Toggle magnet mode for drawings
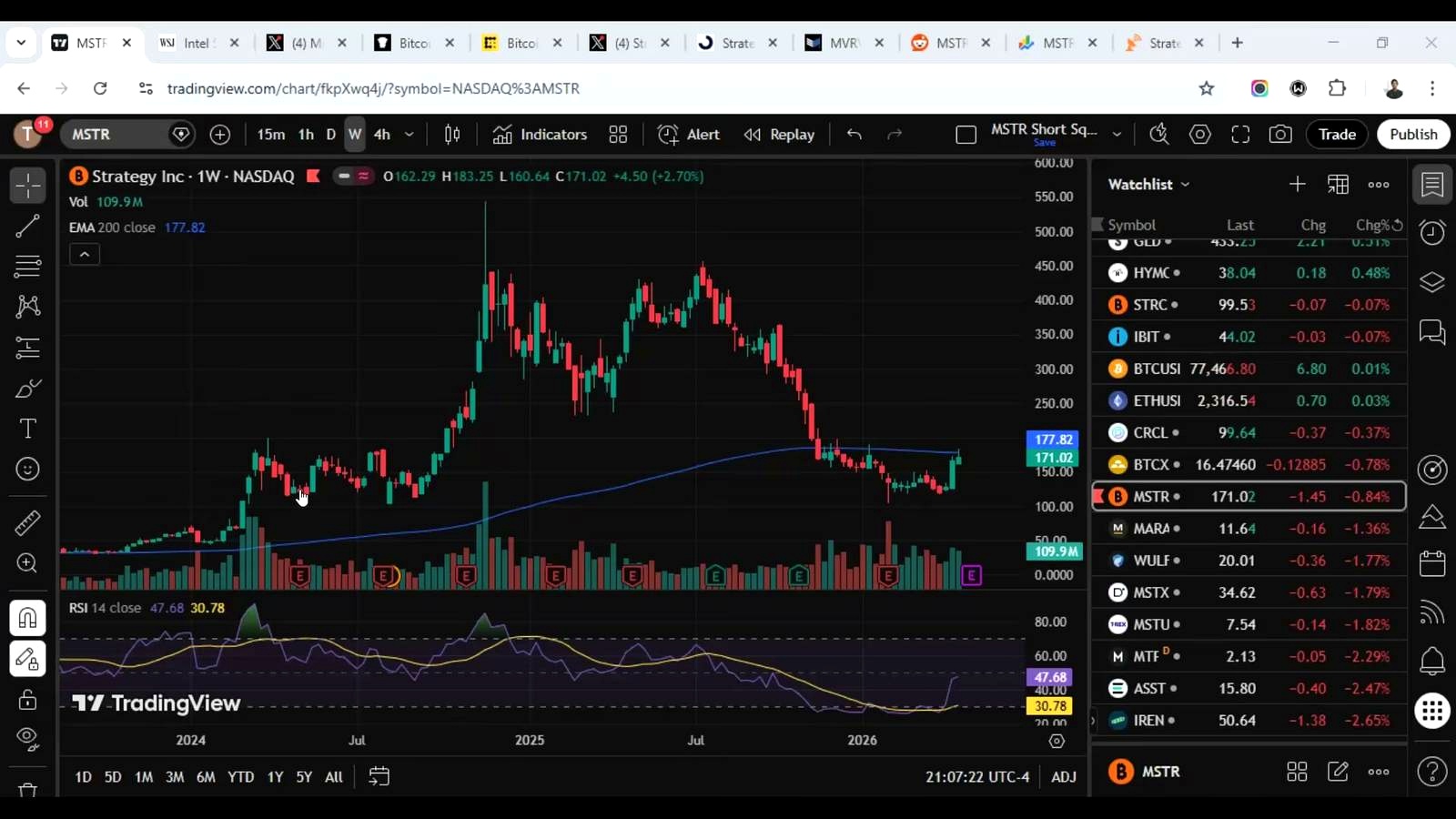Viewport: 1456px width, 819px height. tap(27, 618)
